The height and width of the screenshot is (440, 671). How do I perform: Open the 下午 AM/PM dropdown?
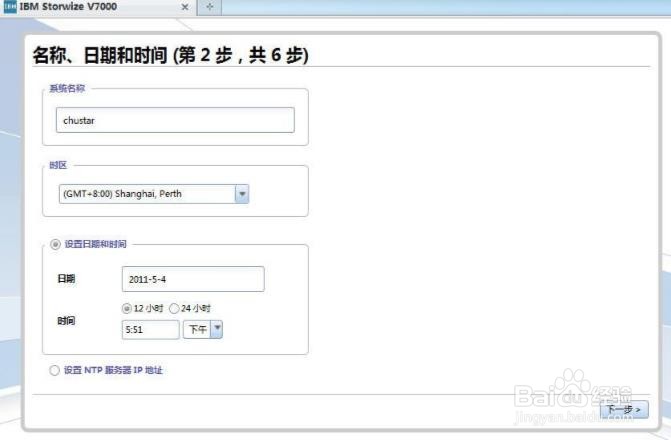pos(203,330)
